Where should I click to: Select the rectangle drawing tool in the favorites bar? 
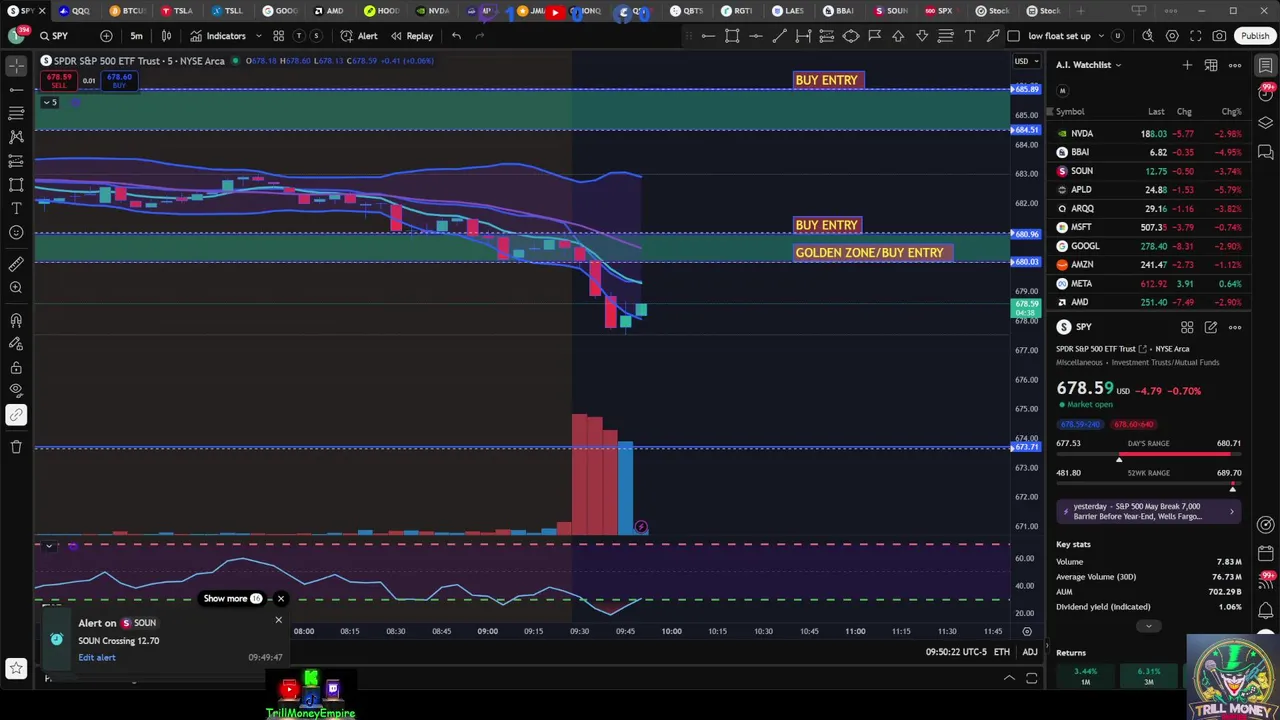[732, 36]
